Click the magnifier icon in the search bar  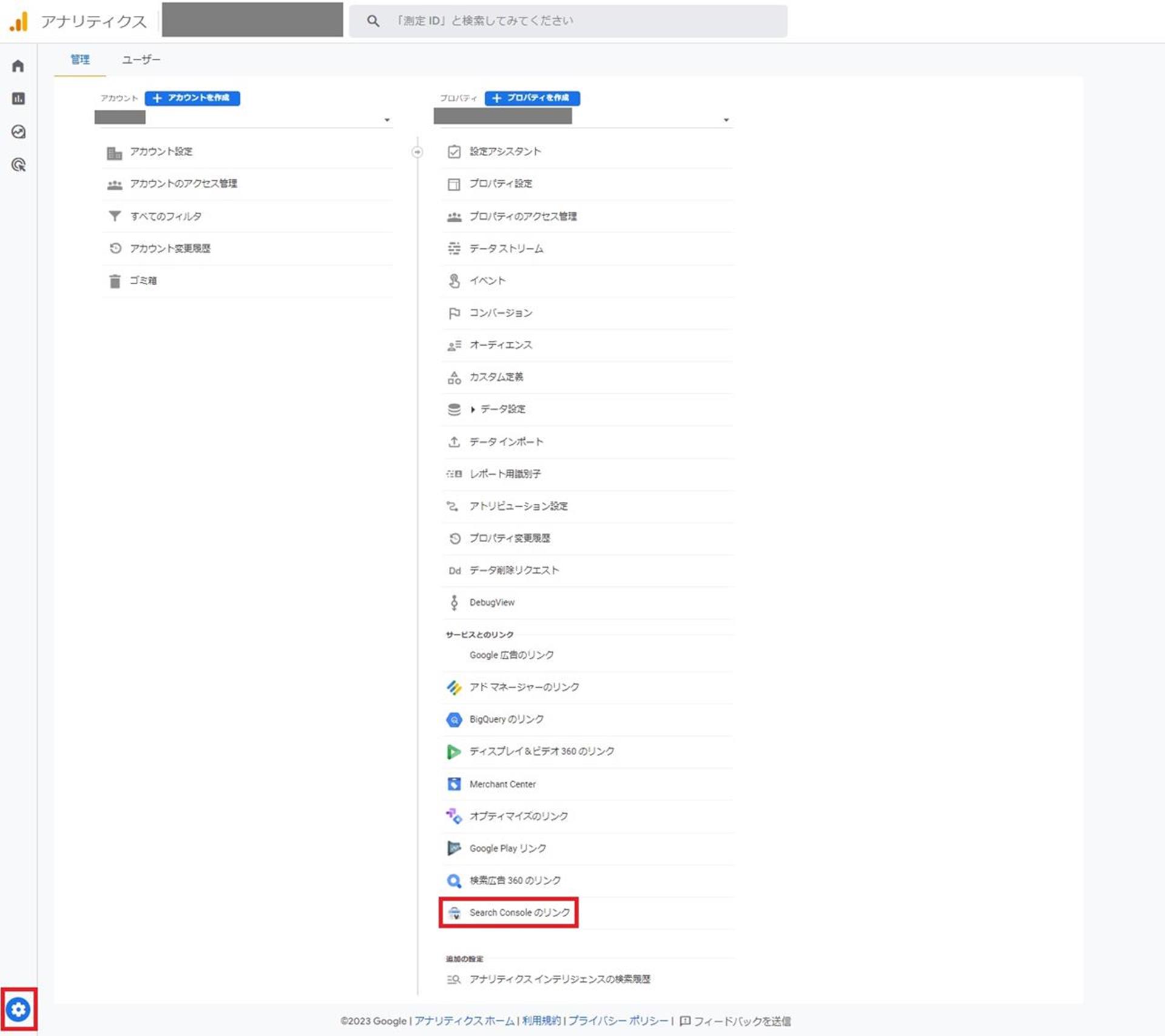coord(373,21)
